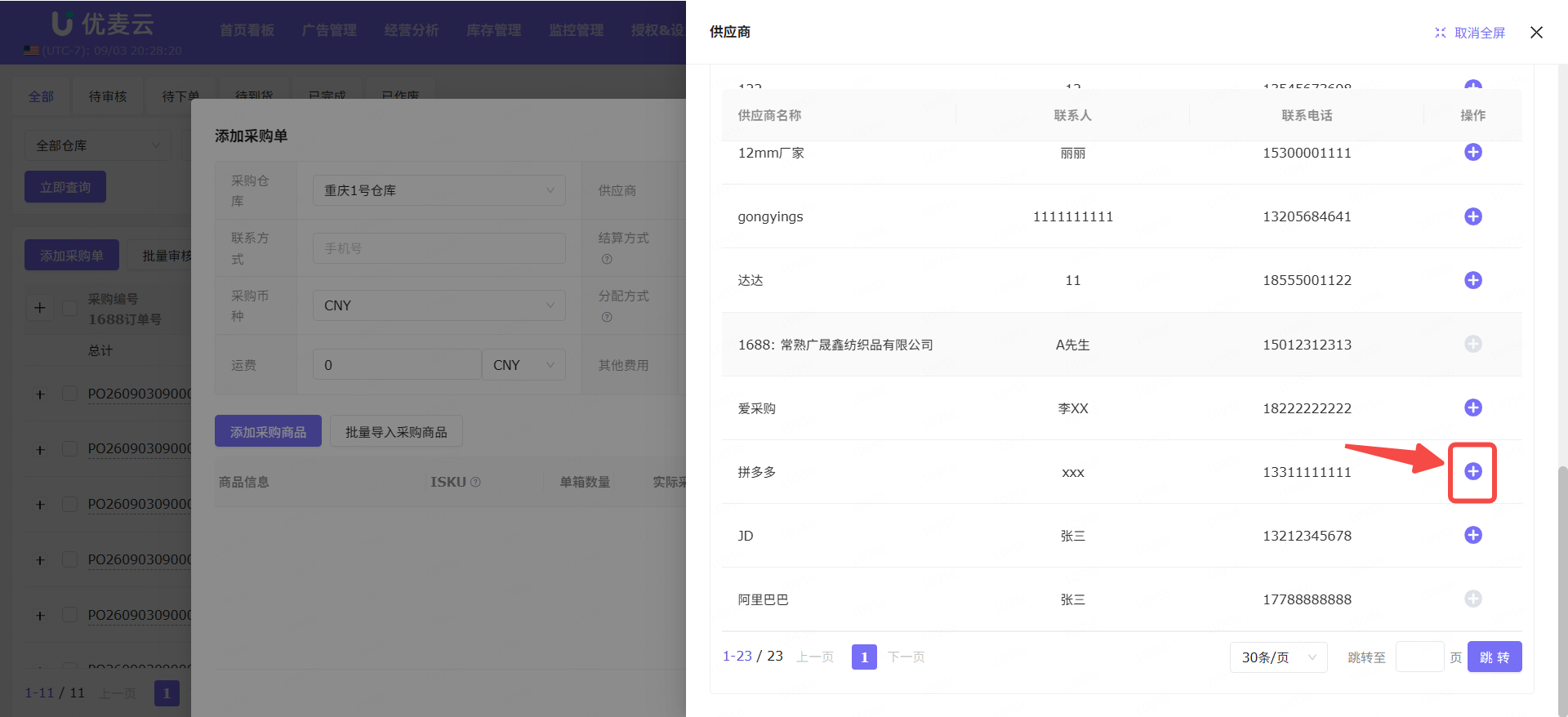Add supplier 达达 with plus icon
This screenshot has height=717, width=1568.
pos(1472,280)
